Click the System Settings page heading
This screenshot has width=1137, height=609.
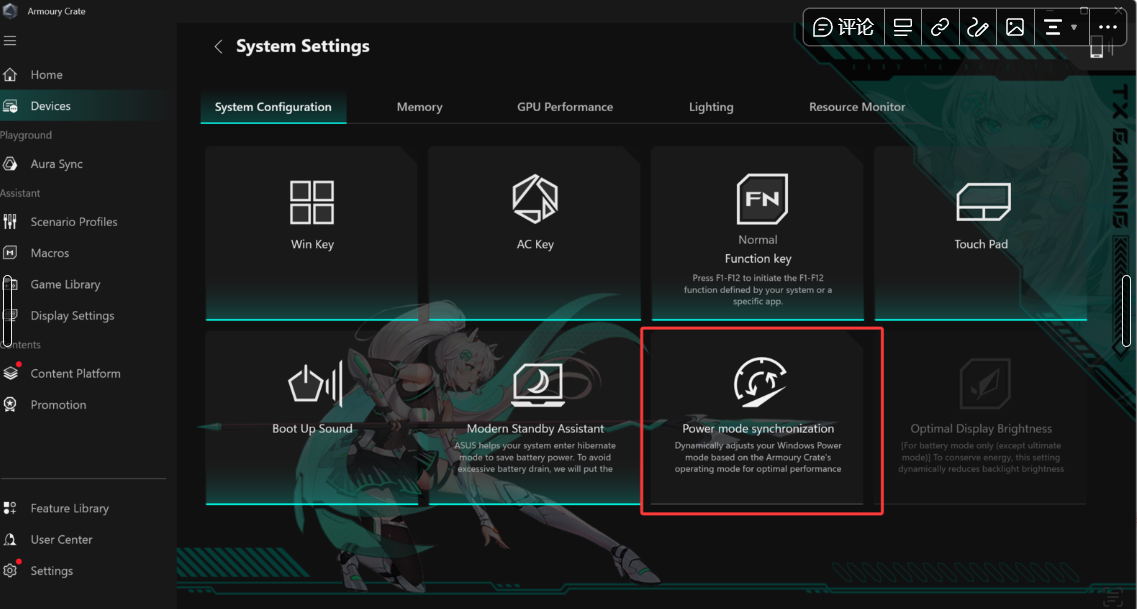[x=302, y=46]
